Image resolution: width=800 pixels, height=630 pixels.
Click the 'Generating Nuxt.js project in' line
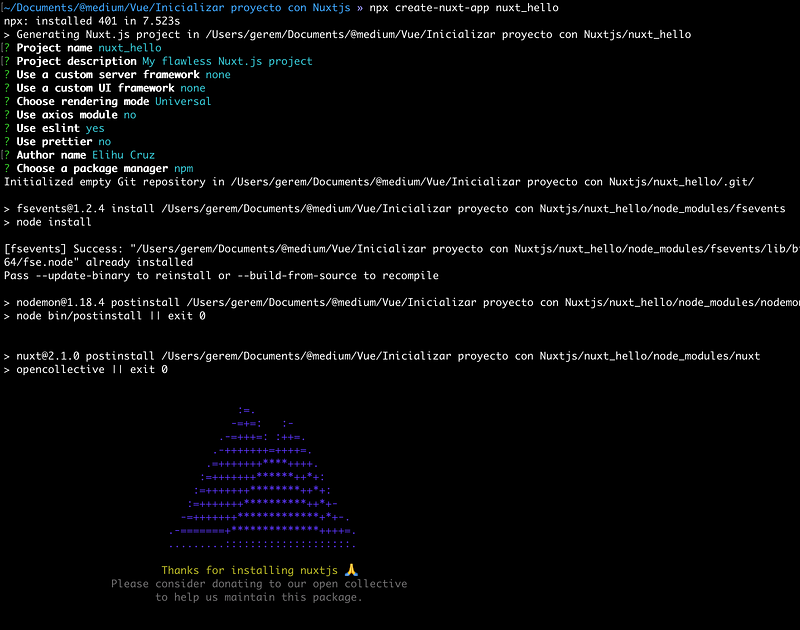pos(347,34)
